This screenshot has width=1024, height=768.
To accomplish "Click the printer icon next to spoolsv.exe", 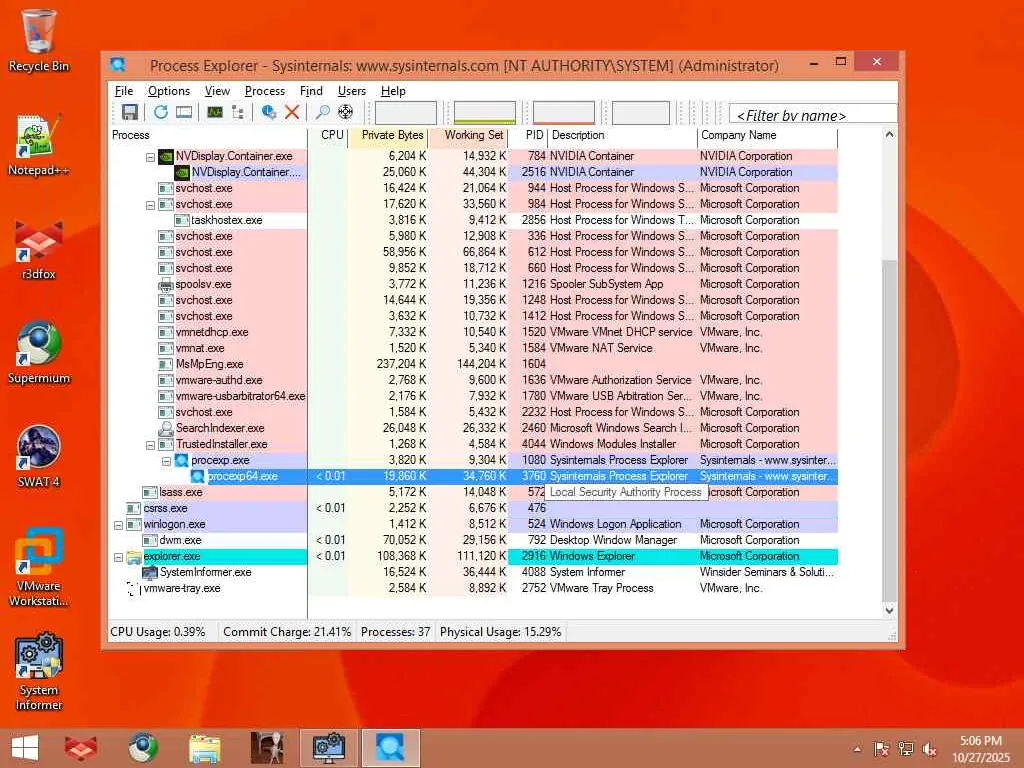I will (166, 284).
